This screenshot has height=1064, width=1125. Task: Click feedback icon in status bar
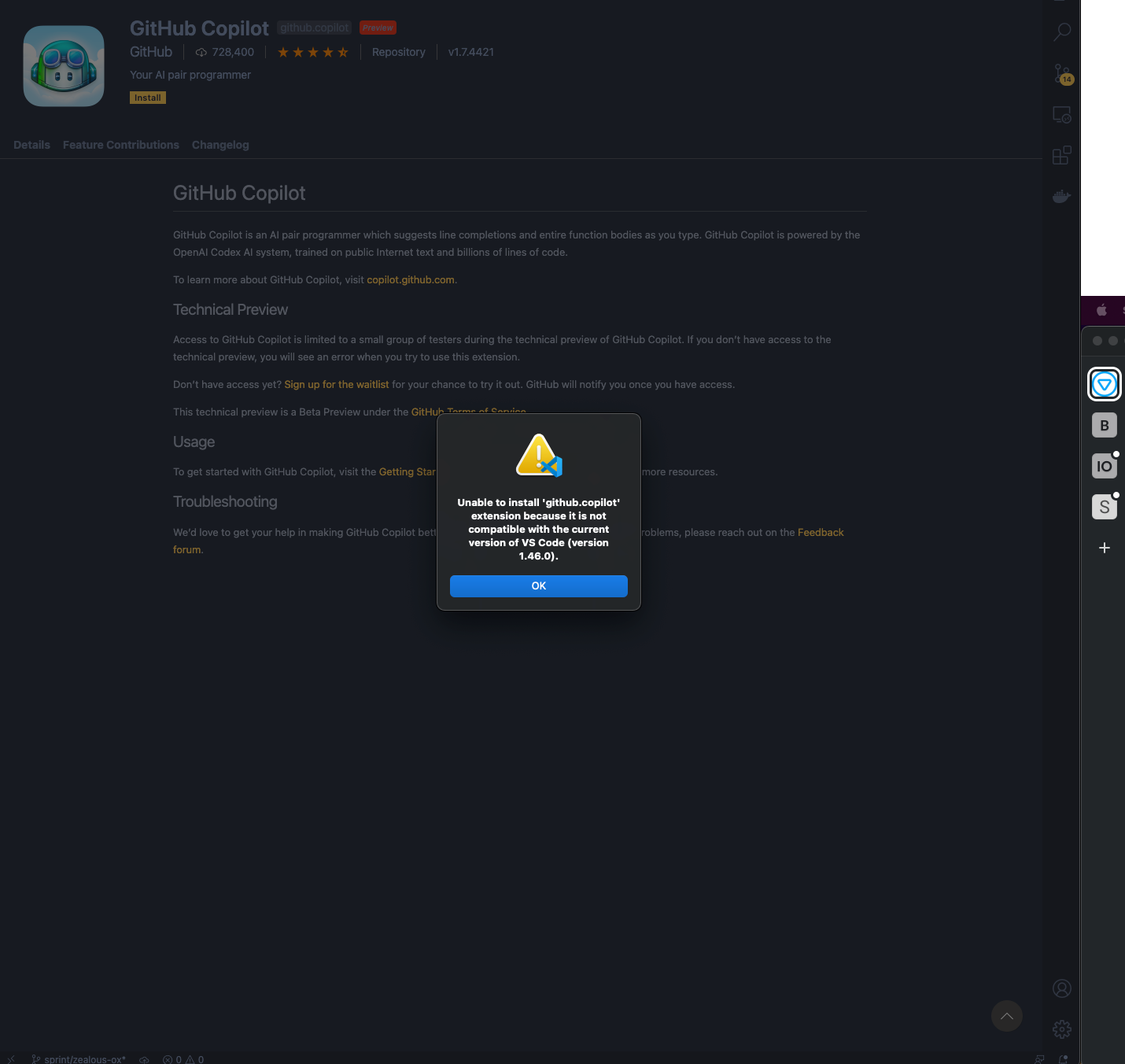pos(1039,1058)
